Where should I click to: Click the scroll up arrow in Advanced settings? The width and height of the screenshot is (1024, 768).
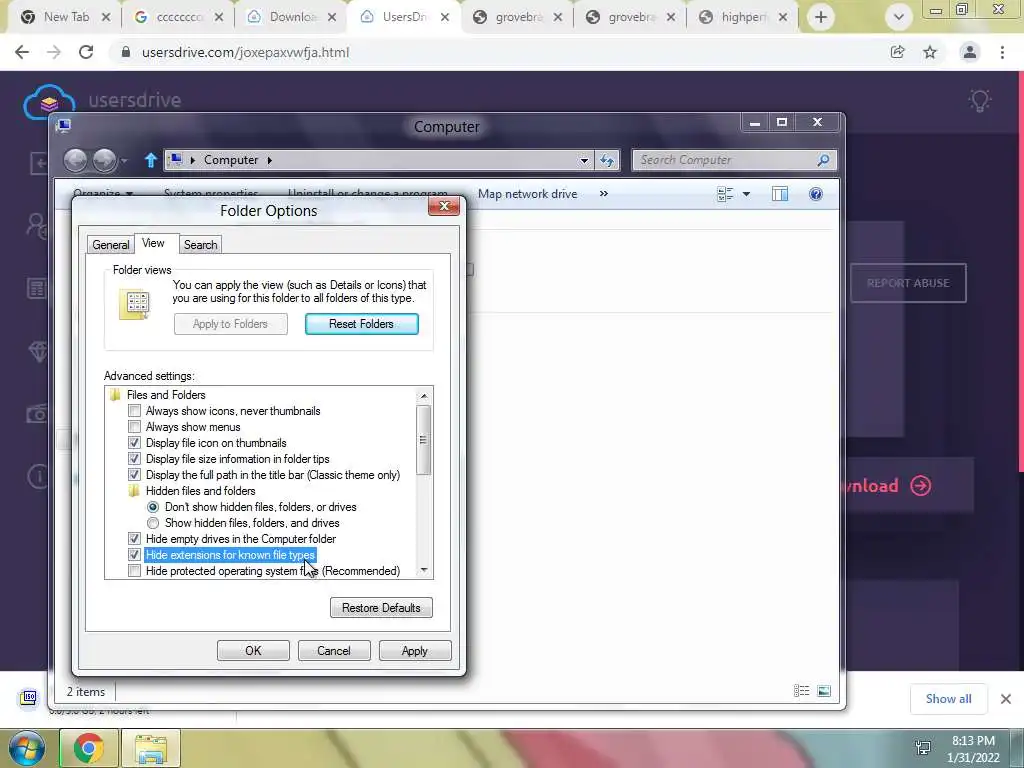pos(424,396)
